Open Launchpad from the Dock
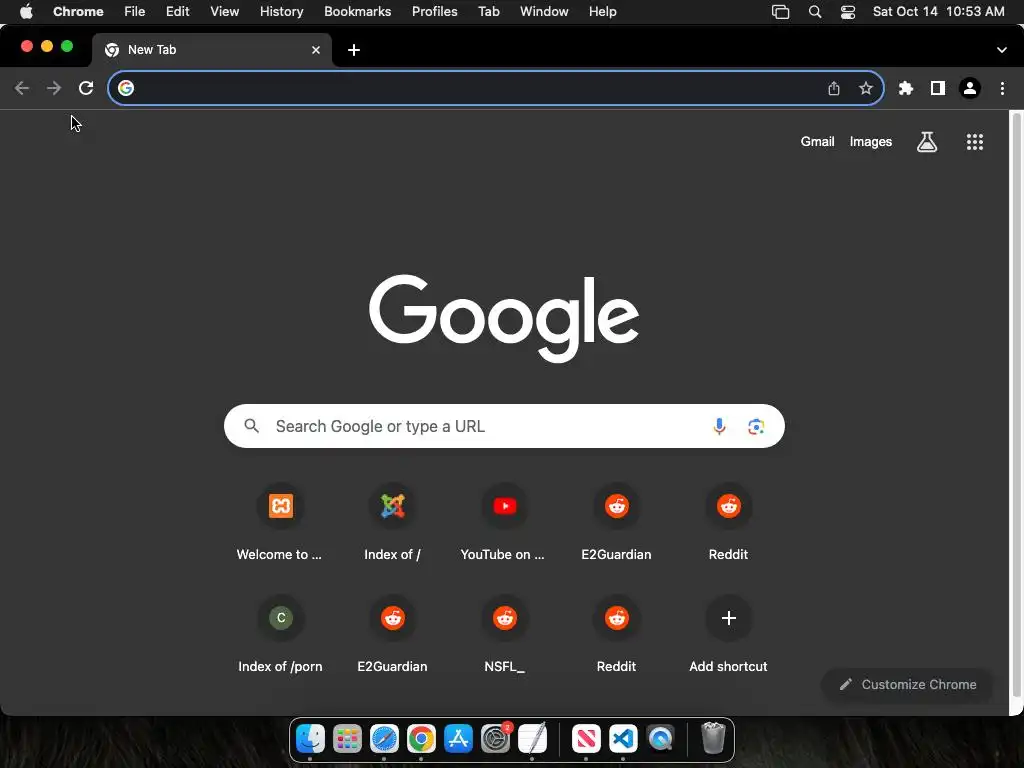This screenshot has height=768, width=1024. tap(347, 739)
